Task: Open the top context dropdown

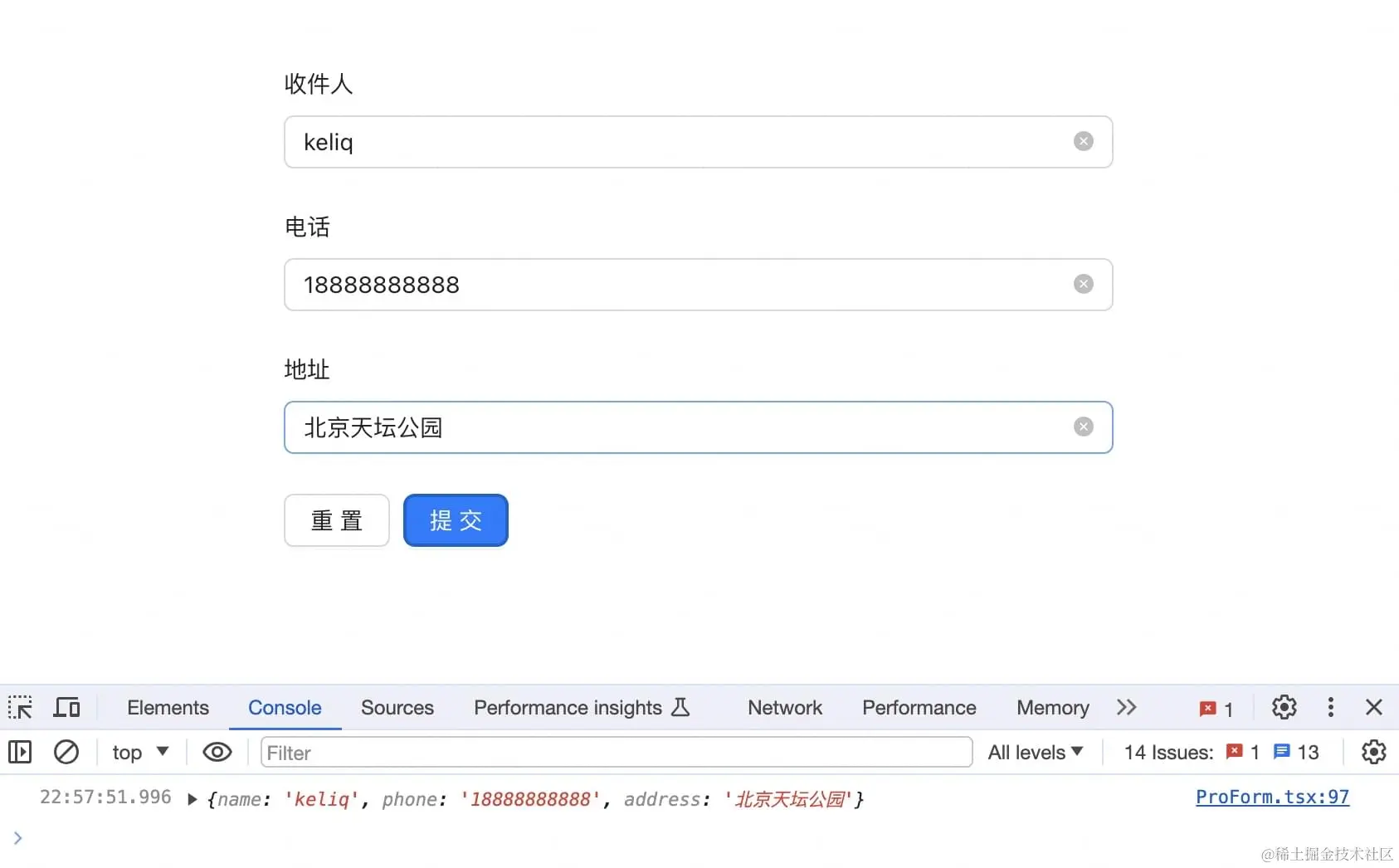Action: click(x=140, y=752)
